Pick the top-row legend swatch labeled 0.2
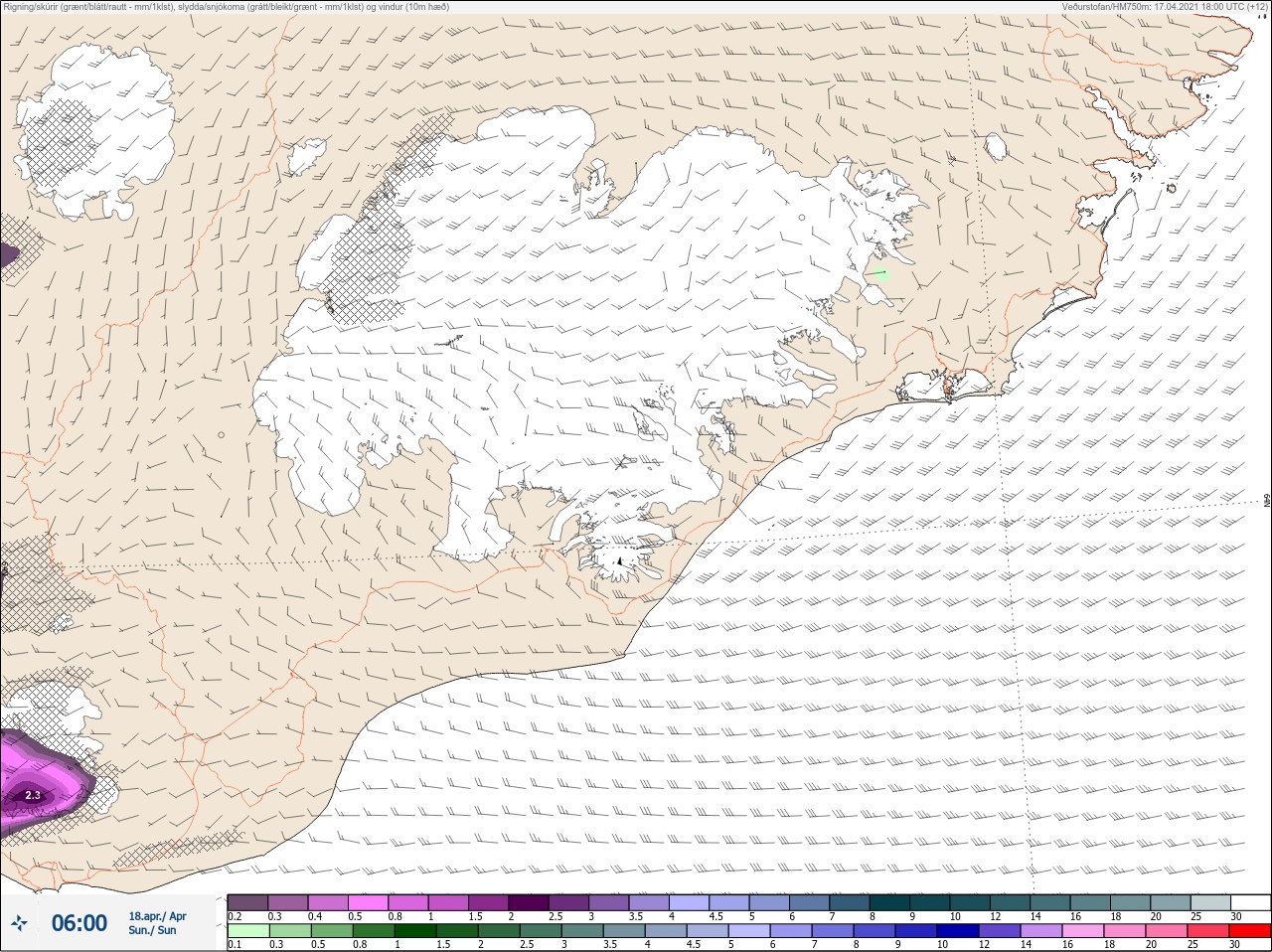Viewport: 1272px width, 952px height. point(247,902)
